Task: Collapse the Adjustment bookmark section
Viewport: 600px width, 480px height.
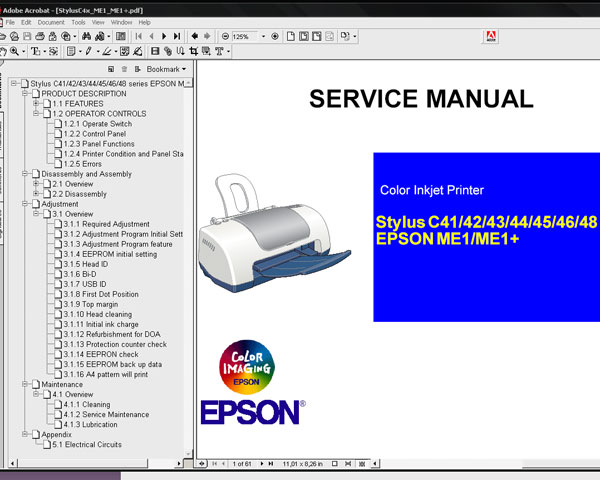Action: point(25,204)
